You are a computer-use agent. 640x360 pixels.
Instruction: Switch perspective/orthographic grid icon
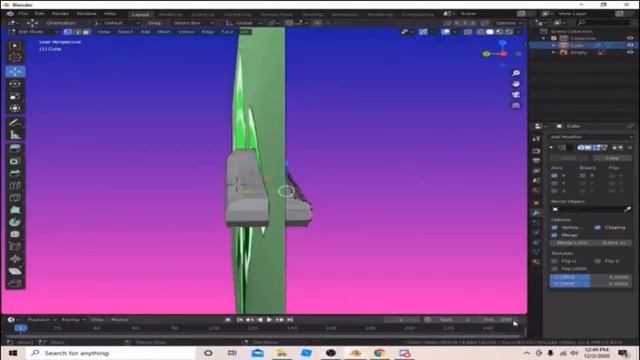[x=516, y=105]
